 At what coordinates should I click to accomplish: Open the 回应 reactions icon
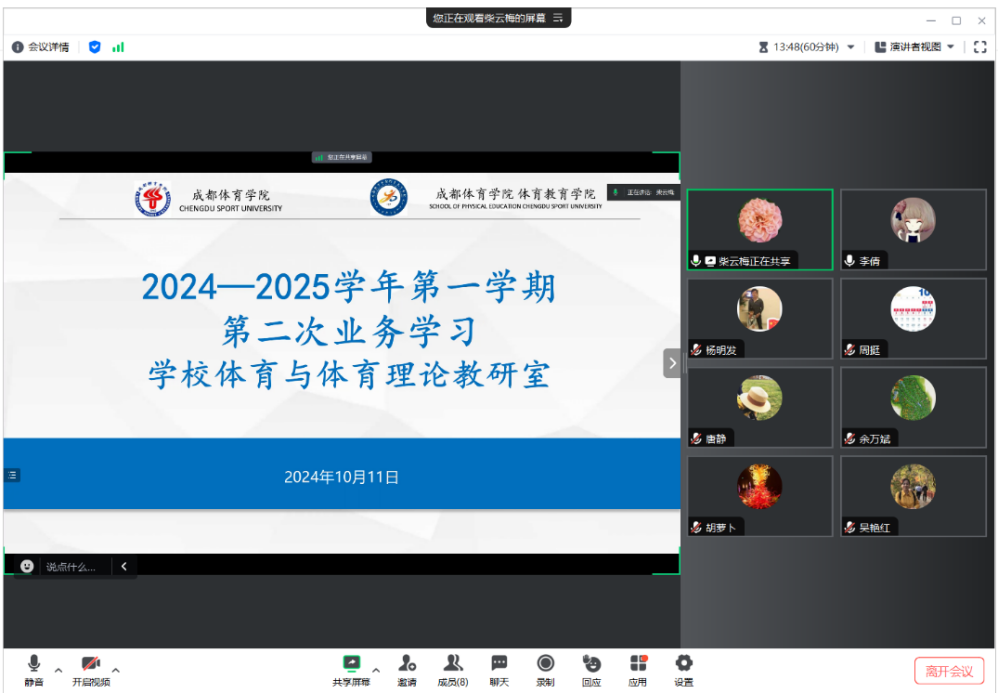point(591,668)
